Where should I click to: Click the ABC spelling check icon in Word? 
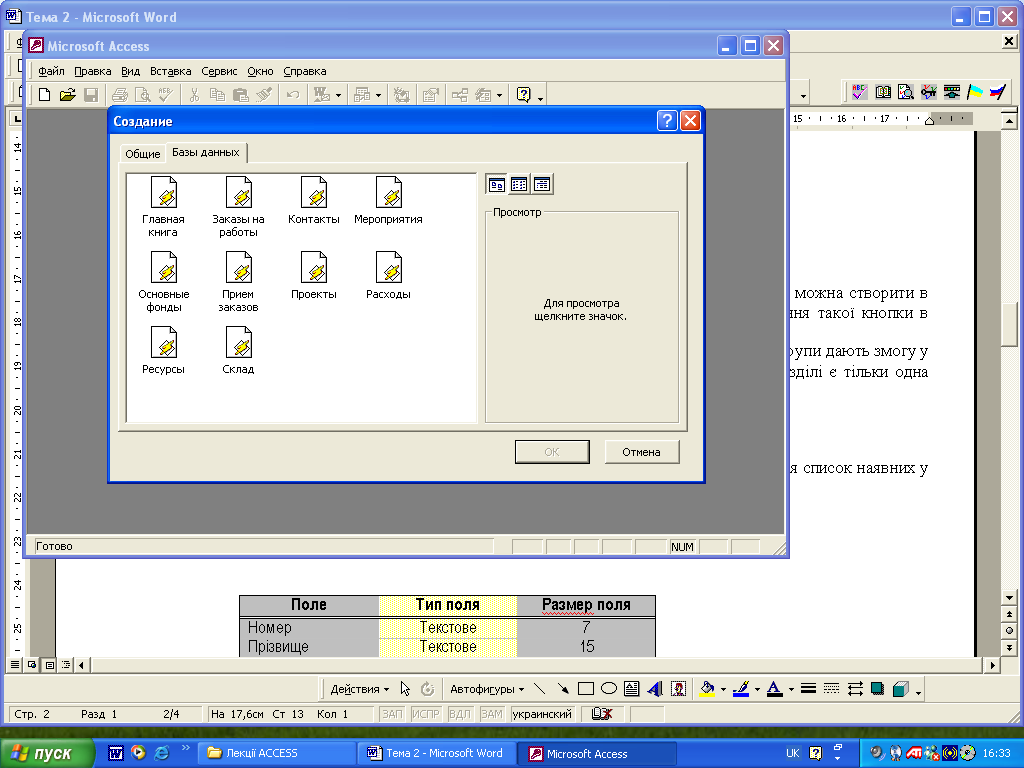pyautogui.click(x=859, y=92)
